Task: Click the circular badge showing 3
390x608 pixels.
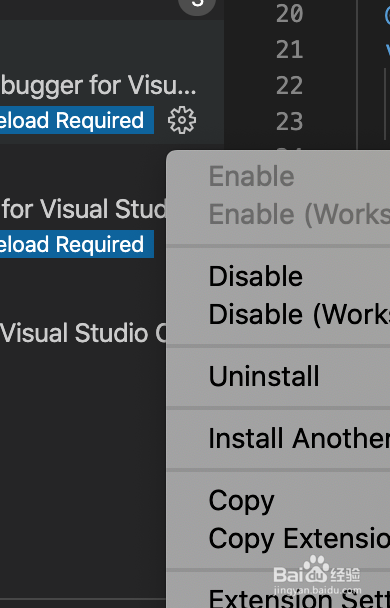Action: tap(197, 5)
